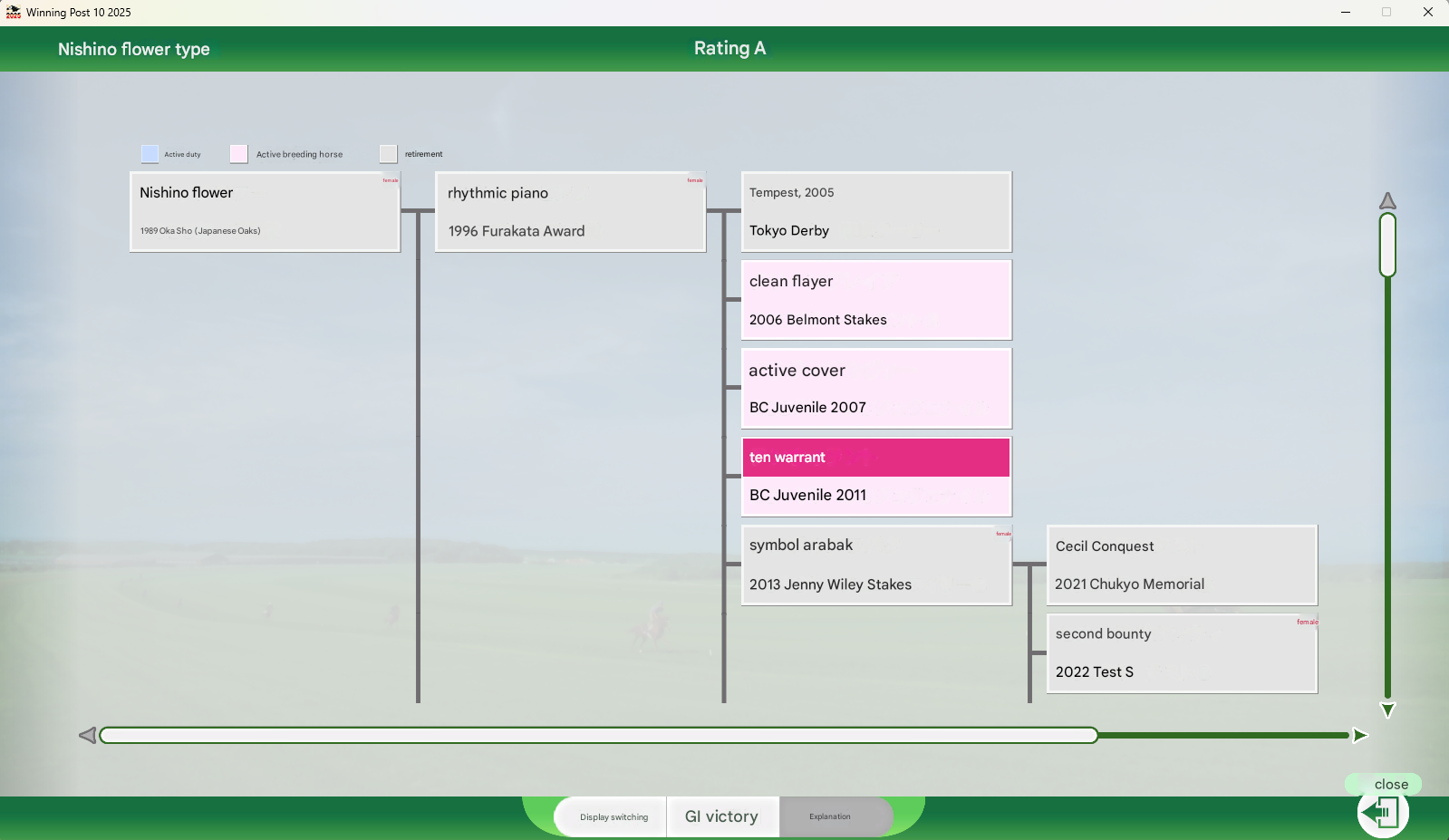Click the 1996 Furakata Award text
1449x840 pixels.
click(517, 231)
